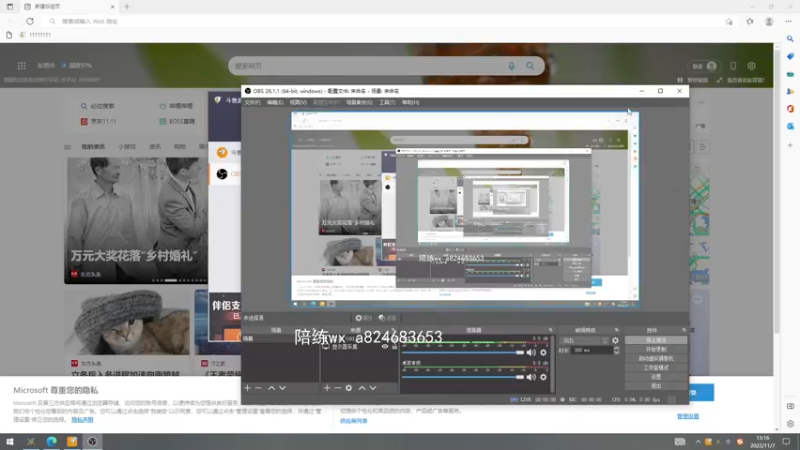The image size is (800, 450).
Task: Open scene transition type dropdown
Action: pyautogui.click(x=584, y=340)
